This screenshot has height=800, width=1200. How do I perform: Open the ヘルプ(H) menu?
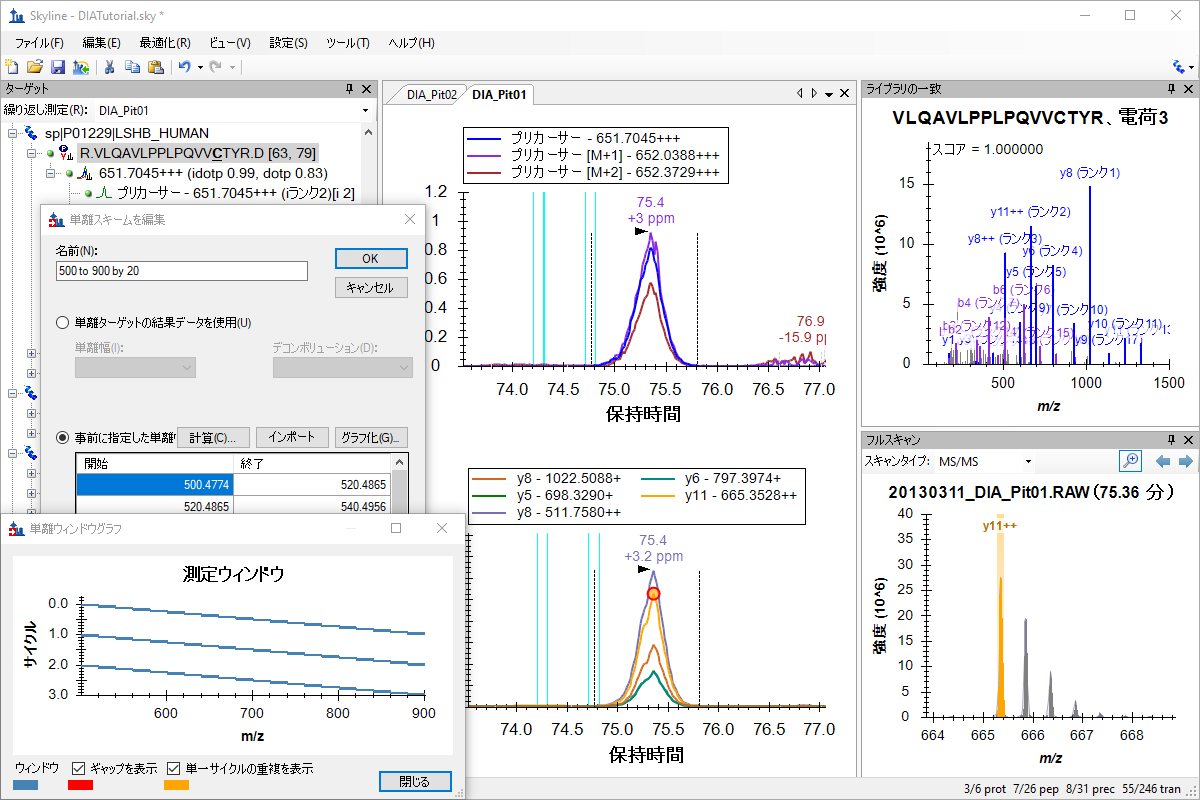tap(411, 43)
